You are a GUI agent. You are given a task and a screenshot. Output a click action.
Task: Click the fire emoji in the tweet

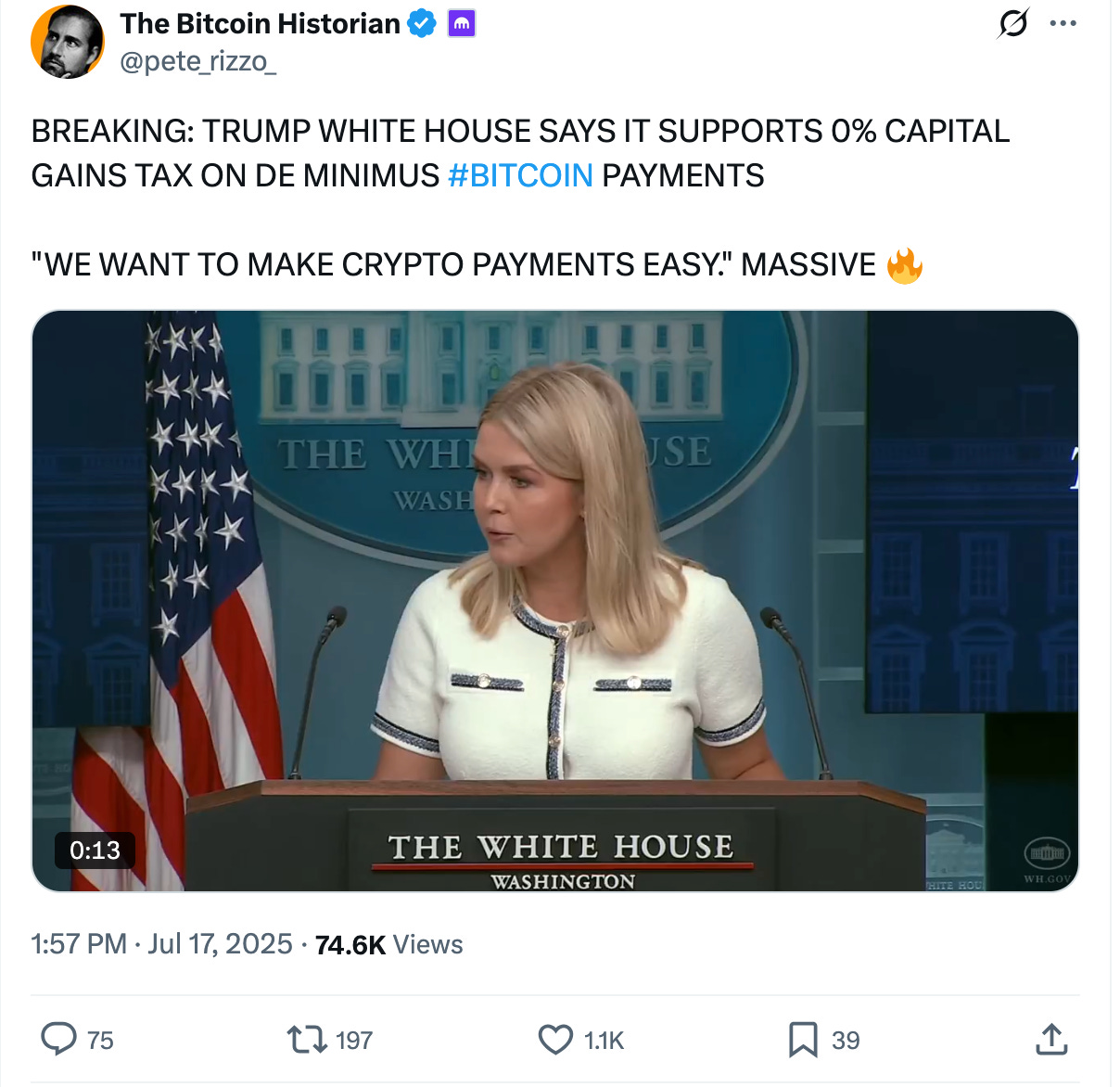[905, 265]
